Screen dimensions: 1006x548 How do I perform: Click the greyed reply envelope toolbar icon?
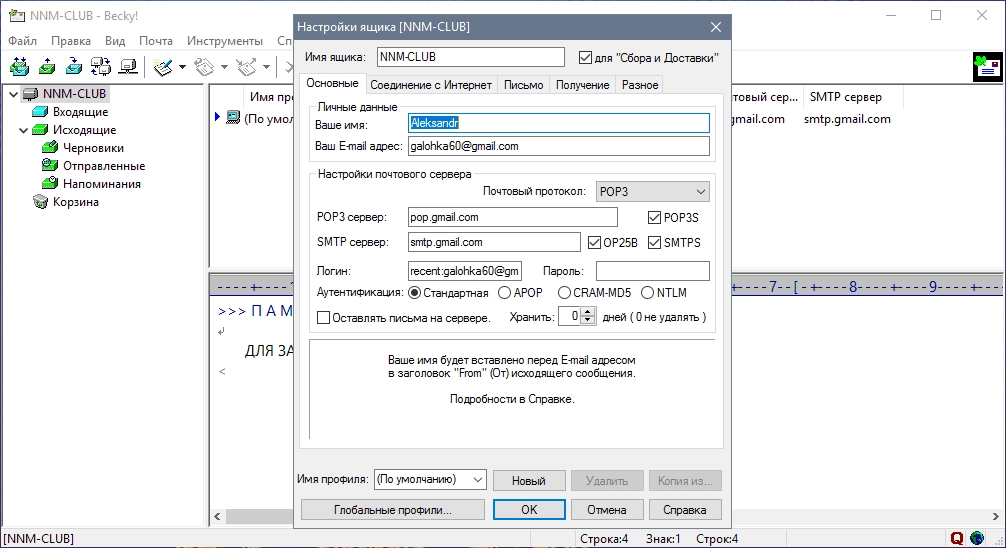point(205,67)
